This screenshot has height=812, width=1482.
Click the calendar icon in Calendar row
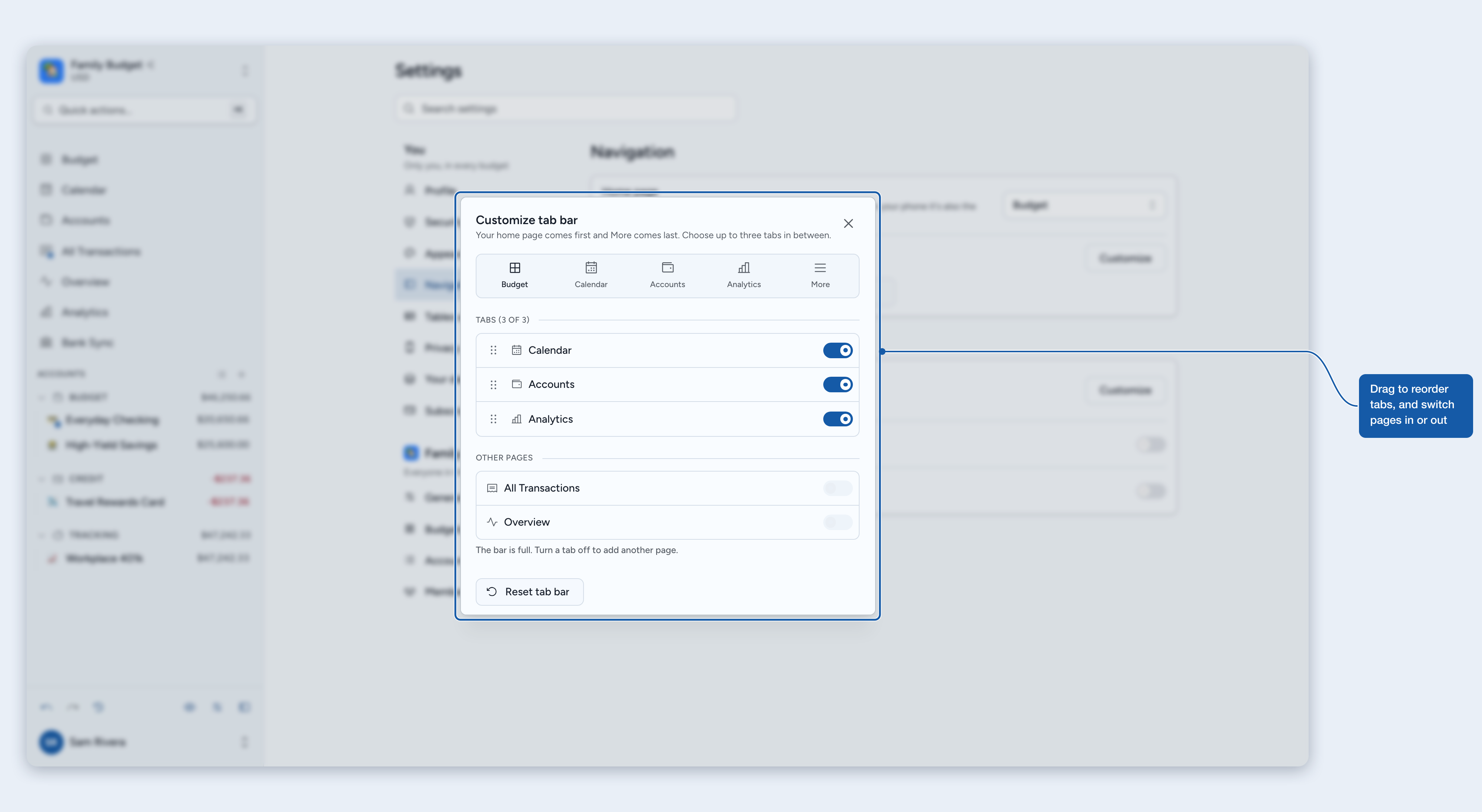coord(516,350)
